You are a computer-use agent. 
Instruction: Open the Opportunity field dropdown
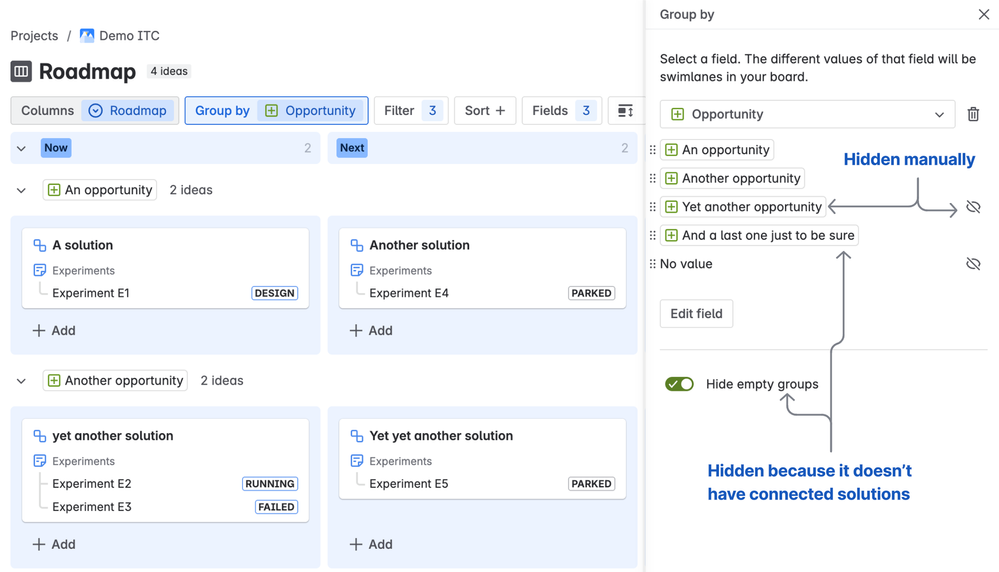807,114
